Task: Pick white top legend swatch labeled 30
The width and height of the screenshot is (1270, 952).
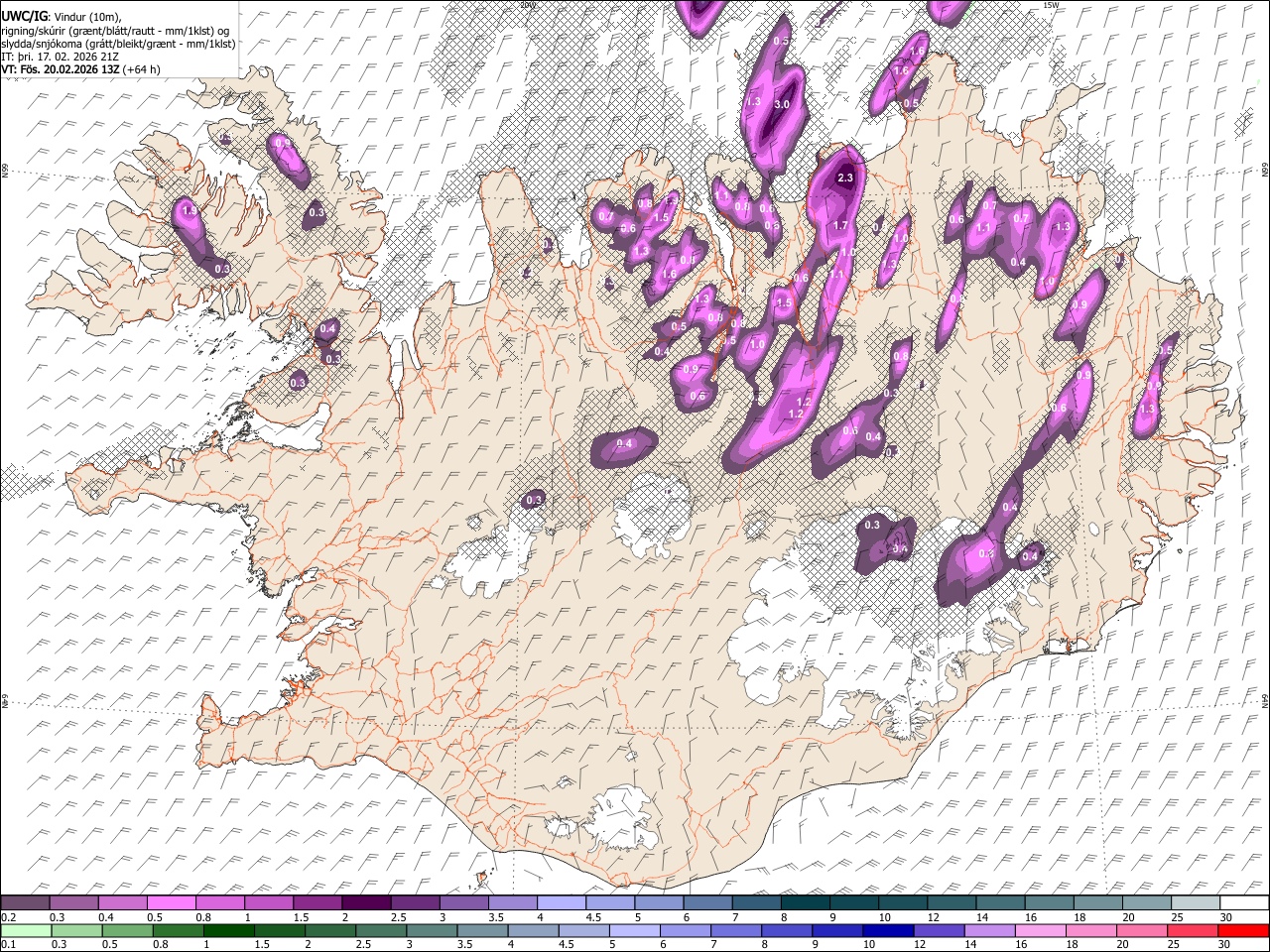Action: click(1244, 903)
